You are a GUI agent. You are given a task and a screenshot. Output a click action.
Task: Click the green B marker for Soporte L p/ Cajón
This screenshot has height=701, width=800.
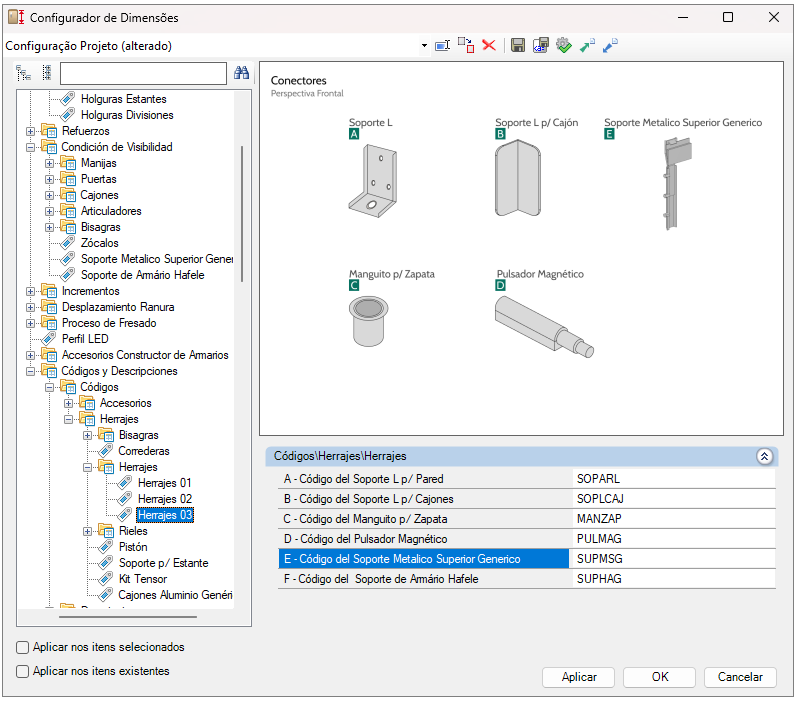click(501, 134)
